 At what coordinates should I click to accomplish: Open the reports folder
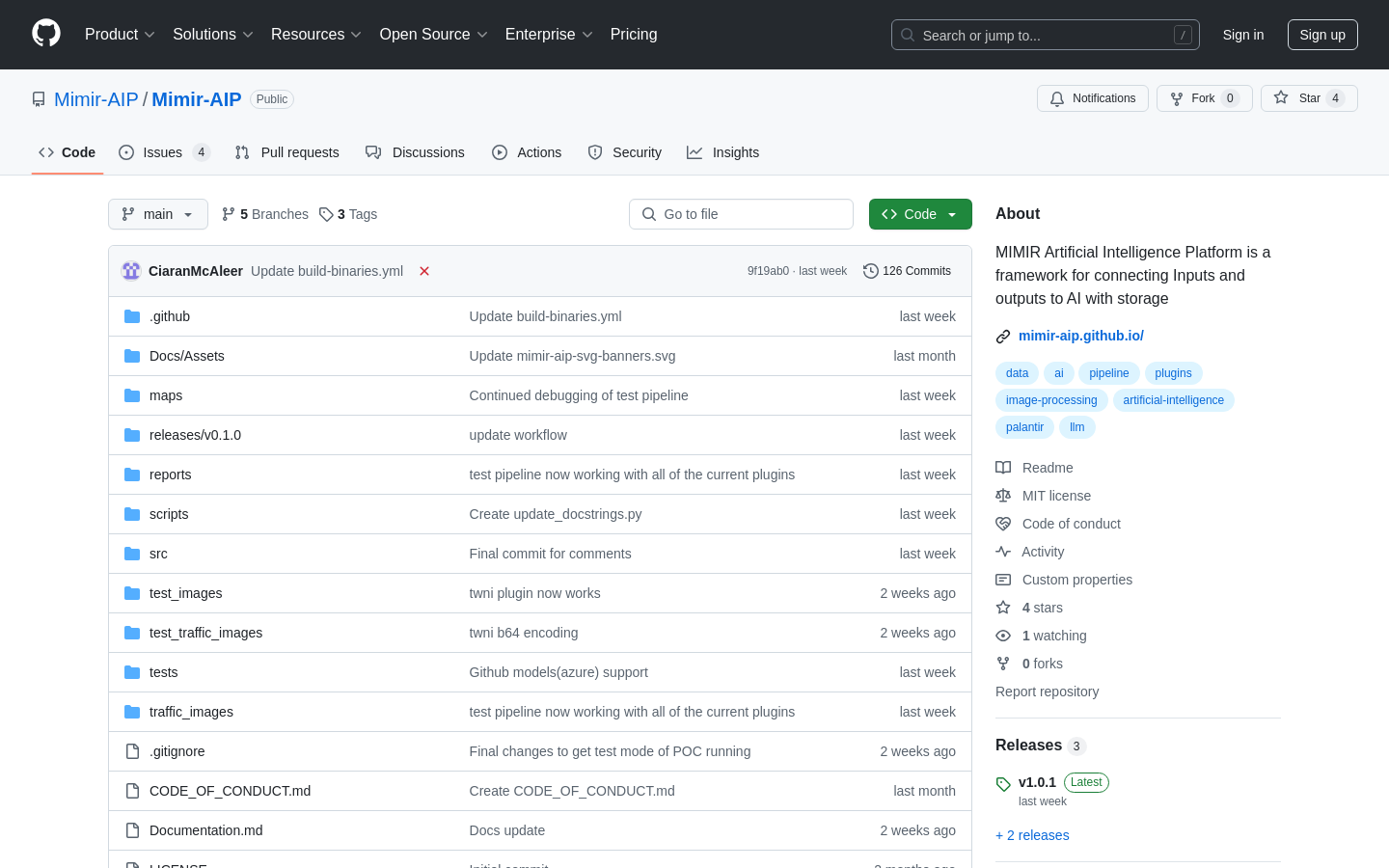tap(171, 475)
